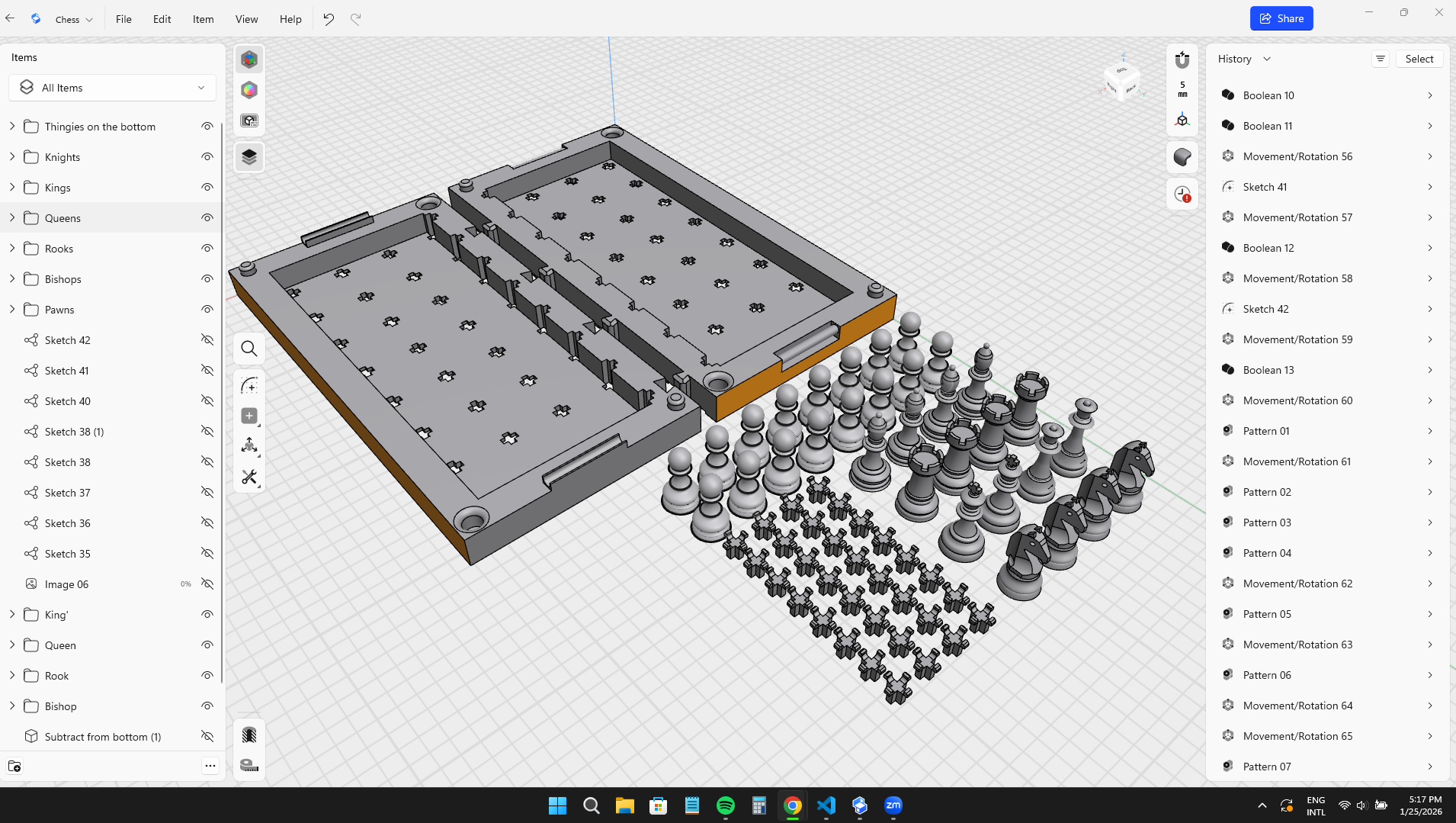Show Image 06 via its eye icon
1456x823 pixels.
207,584
